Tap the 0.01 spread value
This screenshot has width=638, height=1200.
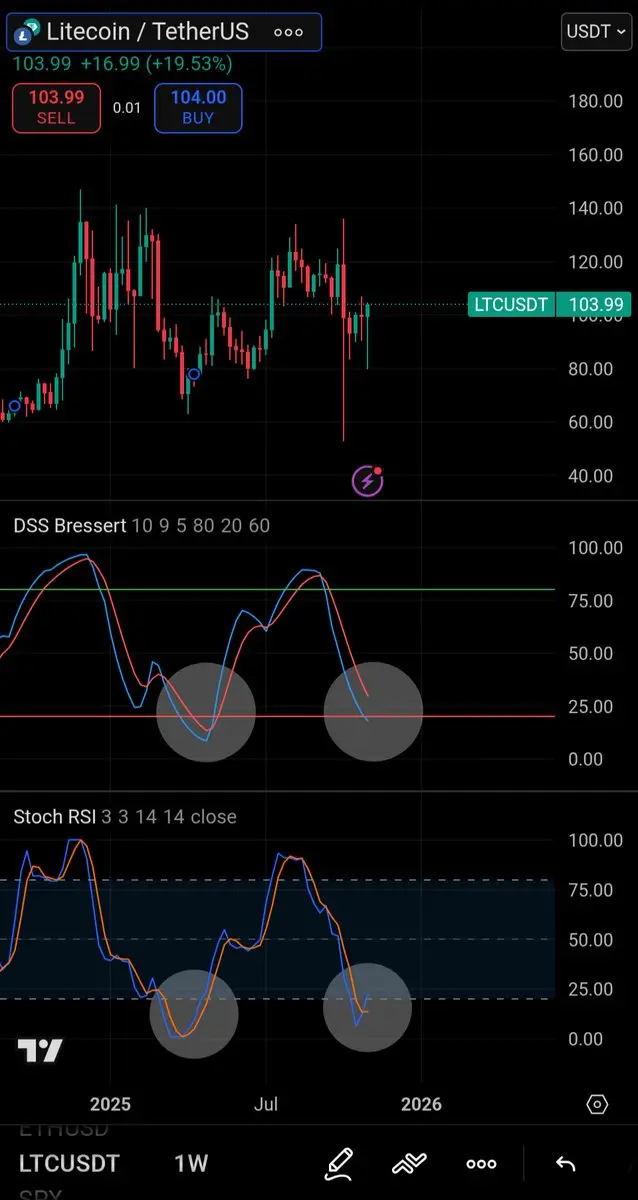(x=127, y=108)
